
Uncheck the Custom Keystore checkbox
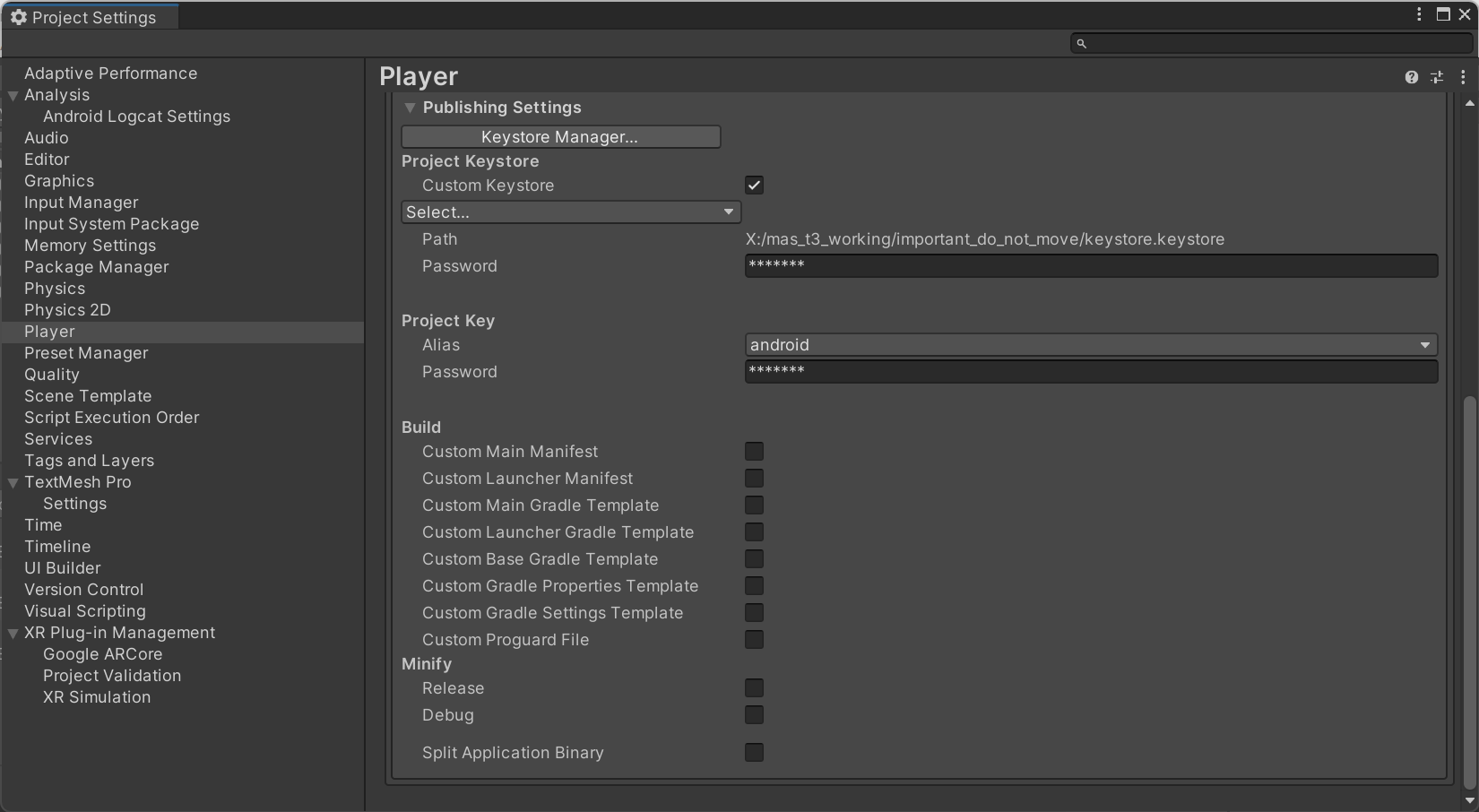click(x=754, y=186)
